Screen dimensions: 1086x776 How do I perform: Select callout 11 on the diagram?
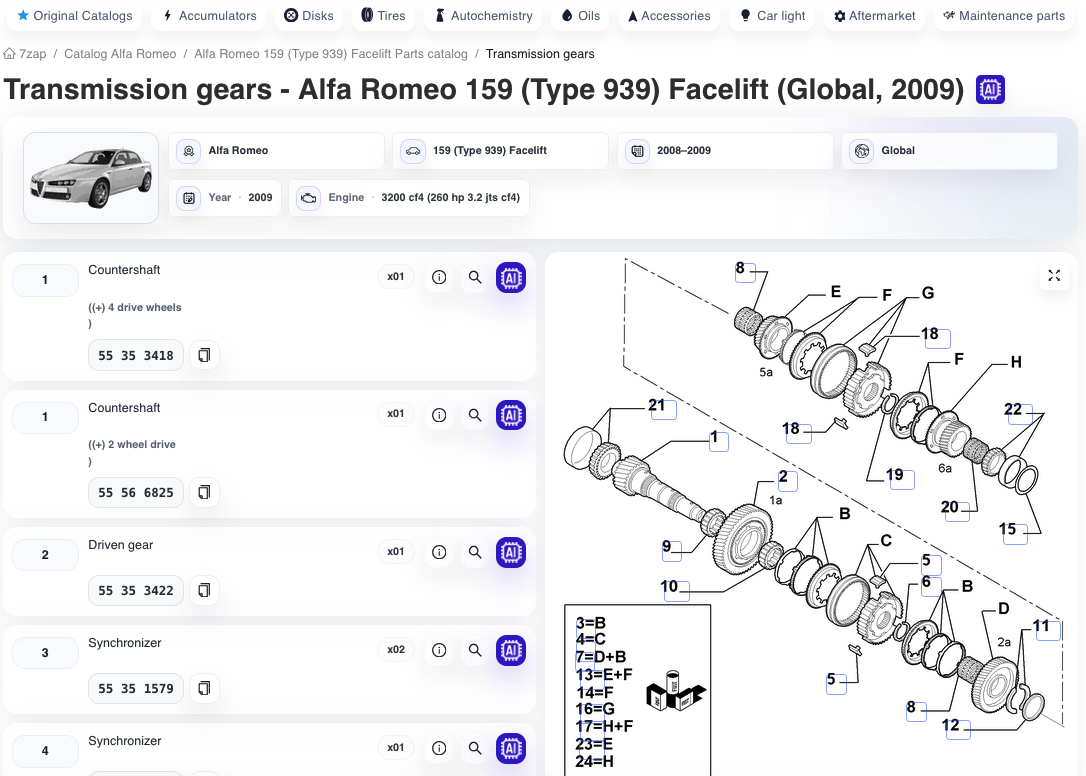pyautogui.click(x=1047, y=628)
